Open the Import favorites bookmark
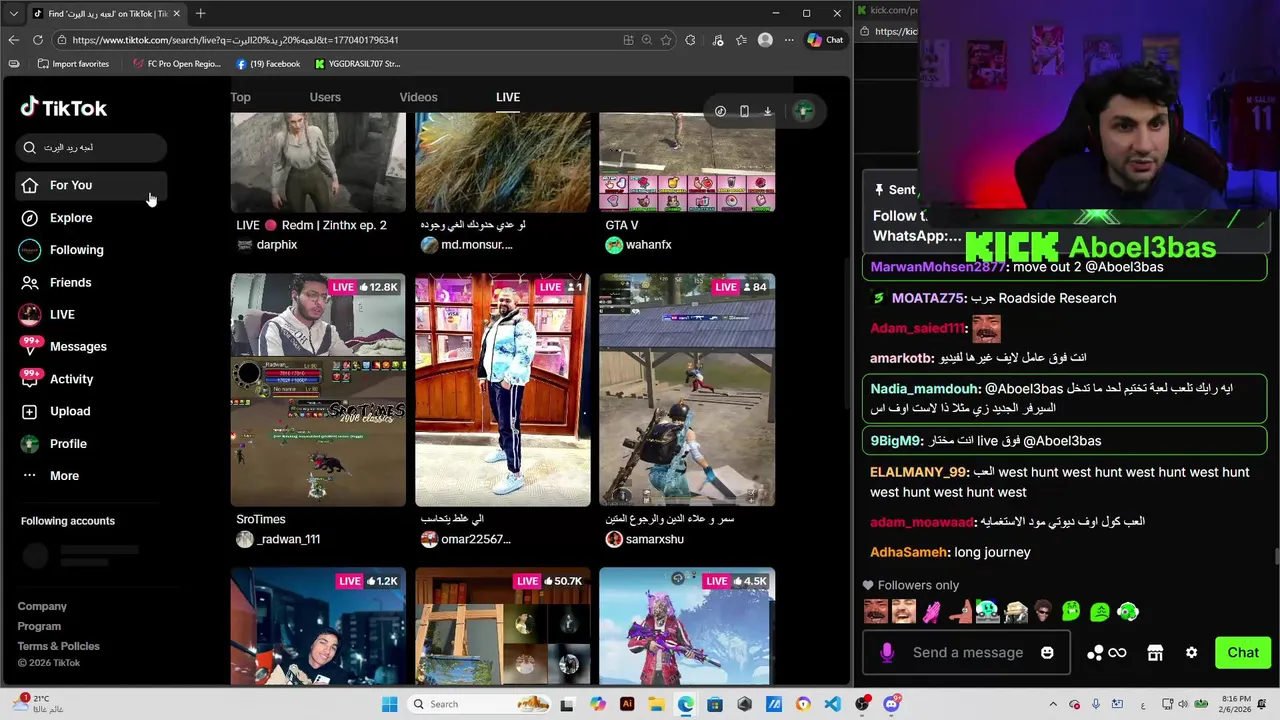Image resolution: width=1280 pixels, height=720 pixels. click(x=73, y=64)
